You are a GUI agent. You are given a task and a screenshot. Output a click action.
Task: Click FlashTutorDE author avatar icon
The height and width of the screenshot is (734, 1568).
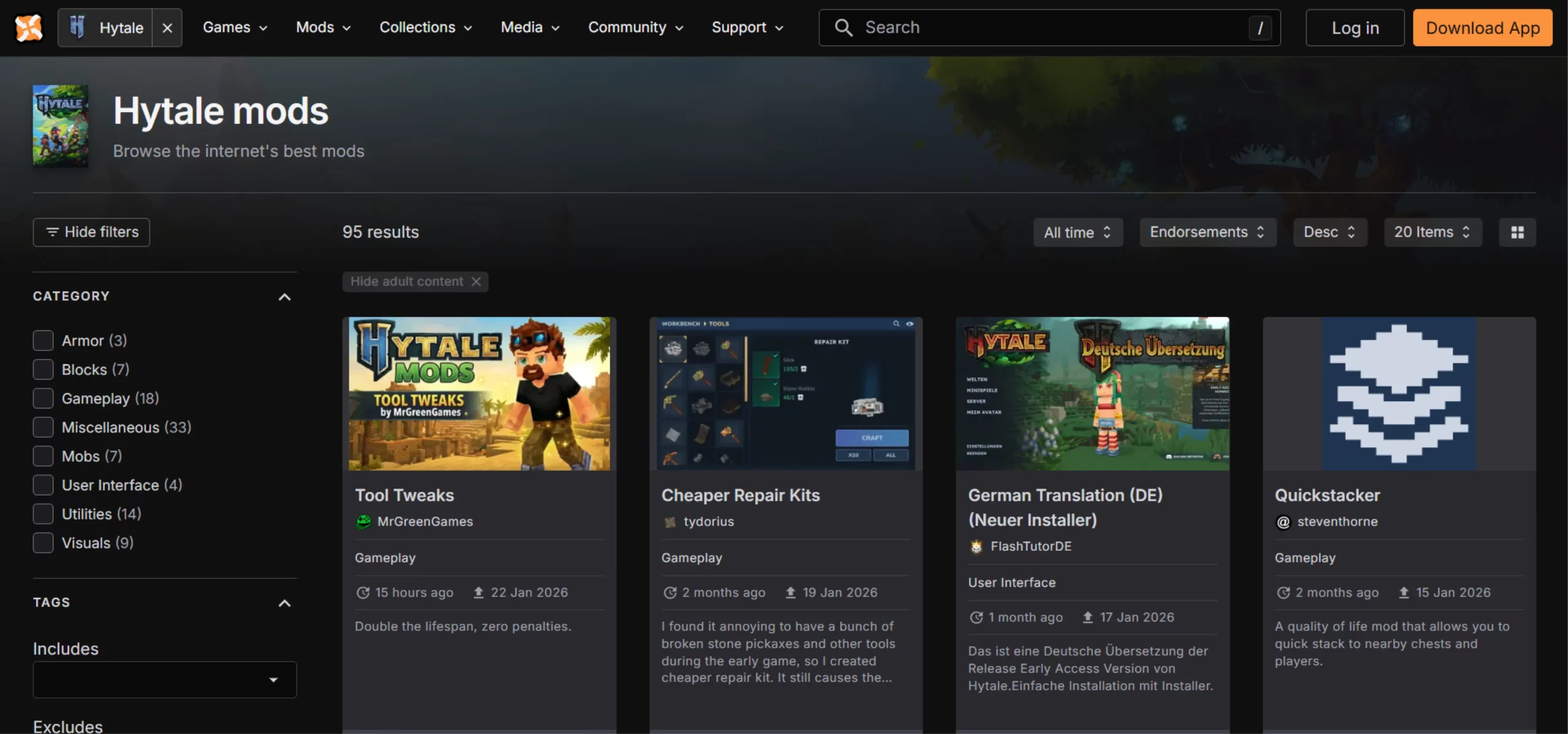[x=976, y=547]
